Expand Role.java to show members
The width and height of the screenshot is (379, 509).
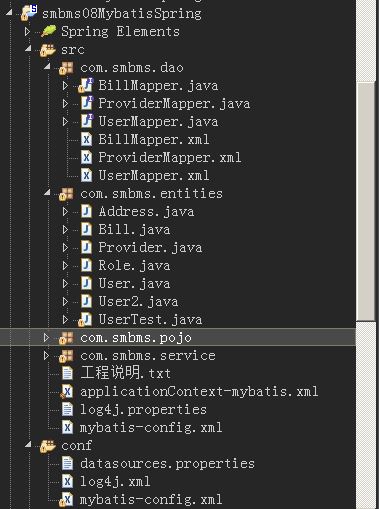(x=65, y=266)
